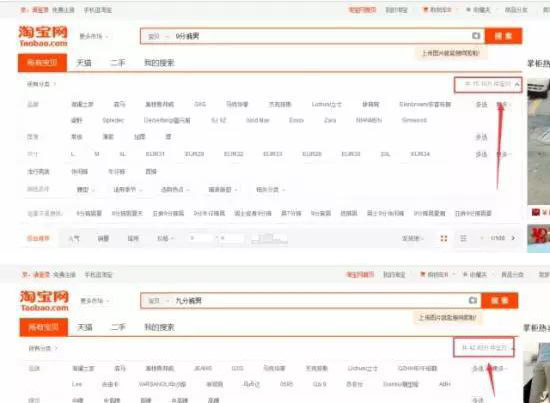
Task: Open the 发货地 location dropdown
Action: (412, 239)
